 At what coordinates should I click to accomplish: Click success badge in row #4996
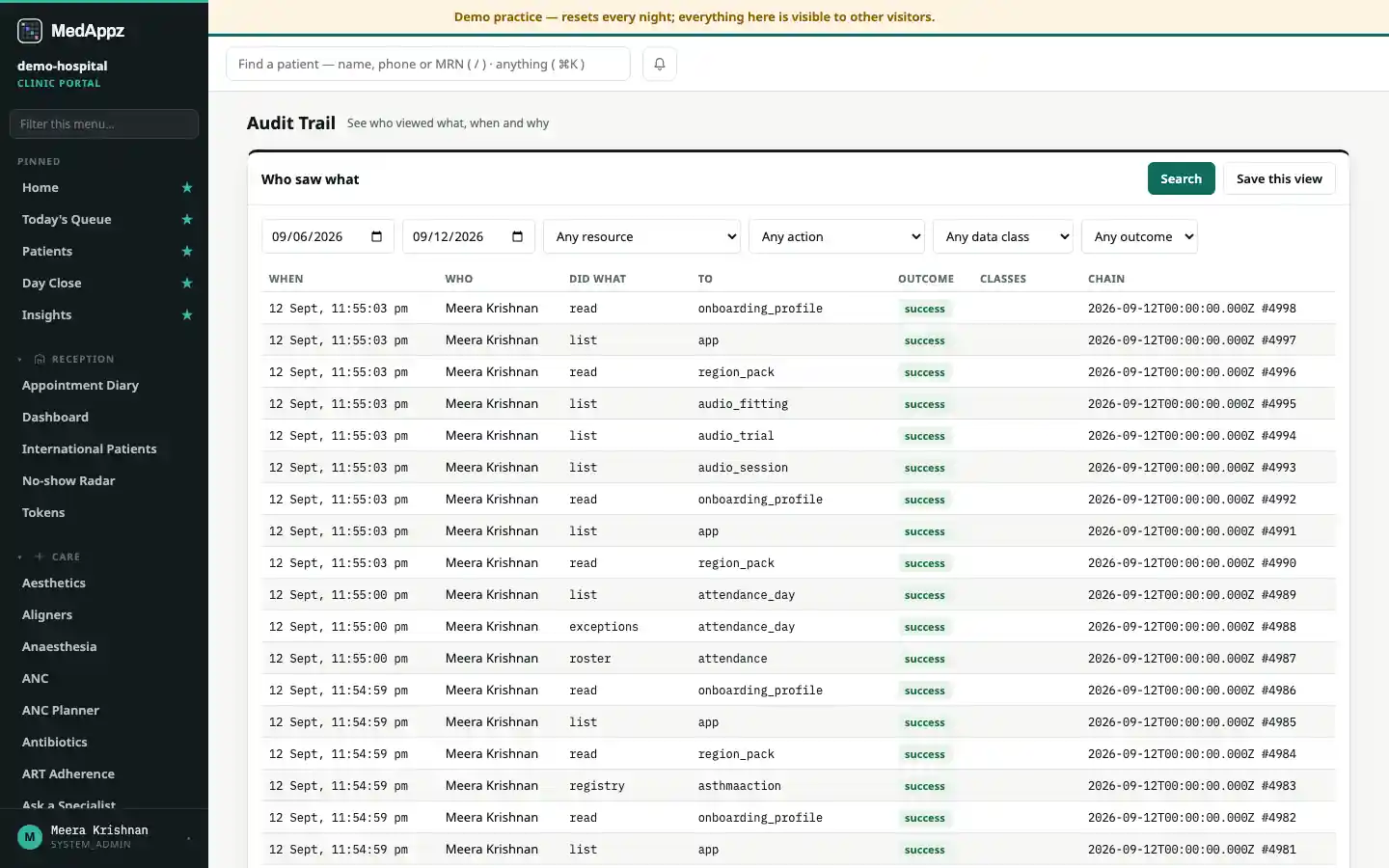925,372
